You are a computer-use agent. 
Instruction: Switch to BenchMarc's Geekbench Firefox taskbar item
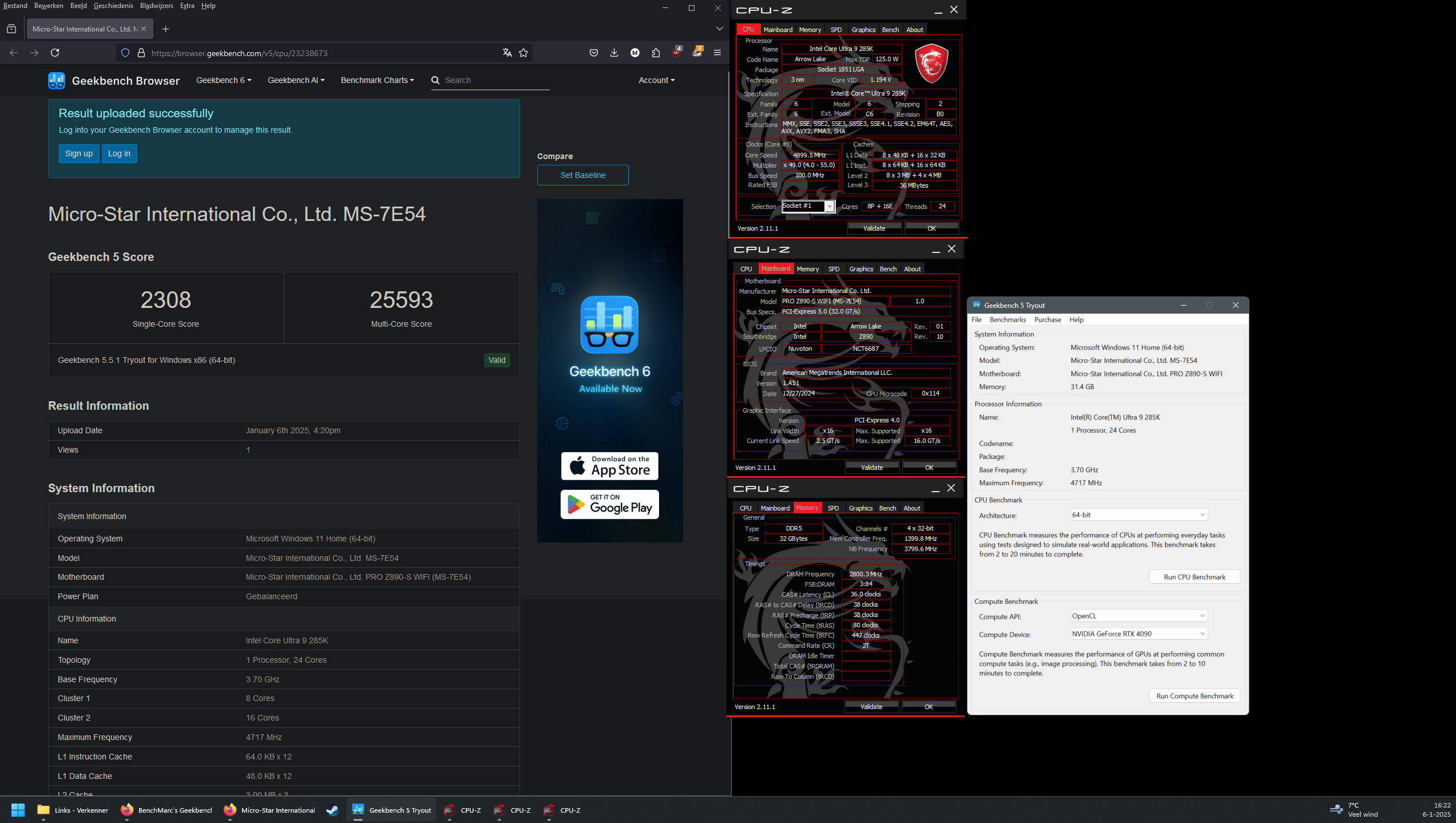point(166,810)
